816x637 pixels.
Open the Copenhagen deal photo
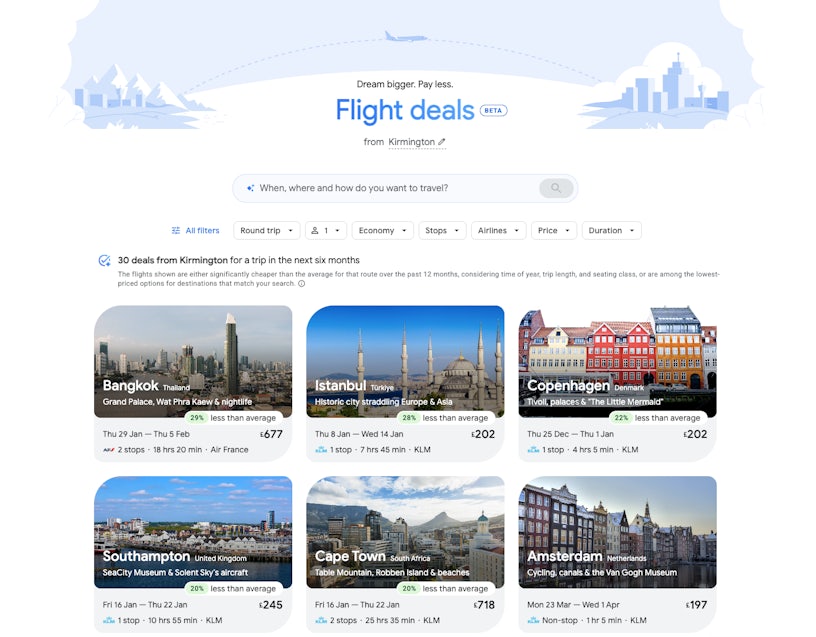coord(617,362)
